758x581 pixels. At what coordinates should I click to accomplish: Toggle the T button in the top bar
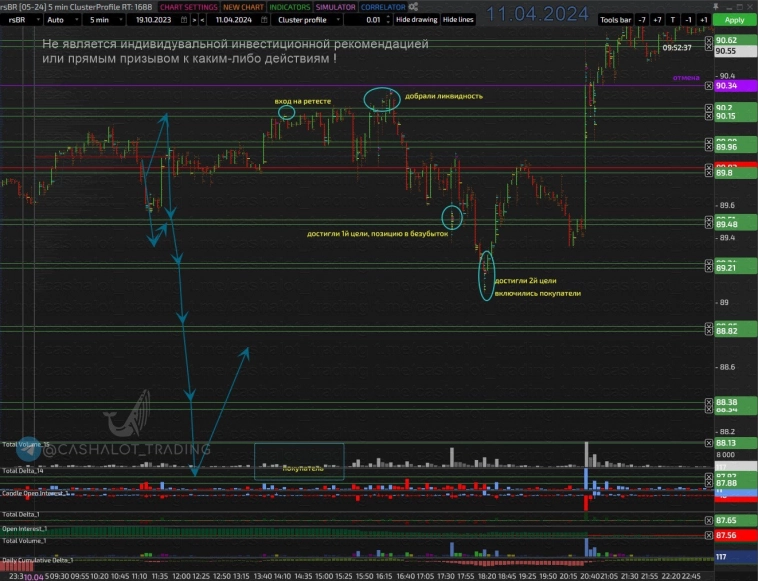pyautogui.click(x=672, y=19)
